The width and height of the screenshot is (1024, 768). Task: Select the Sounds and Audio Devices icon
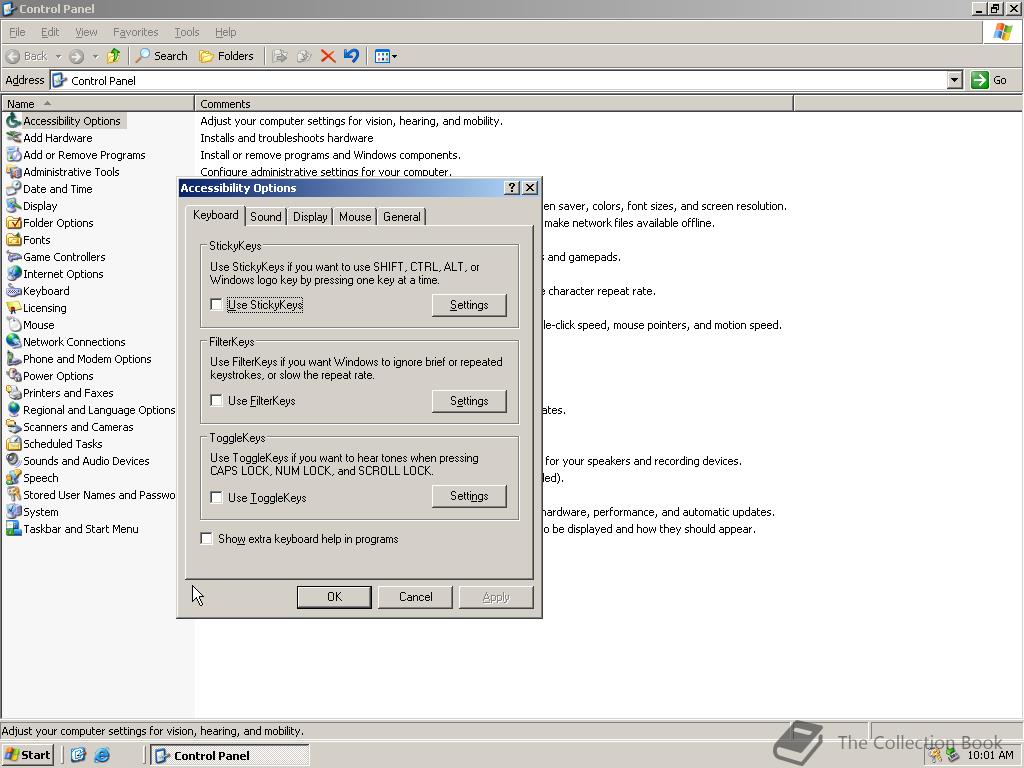(x=13, y=460)
